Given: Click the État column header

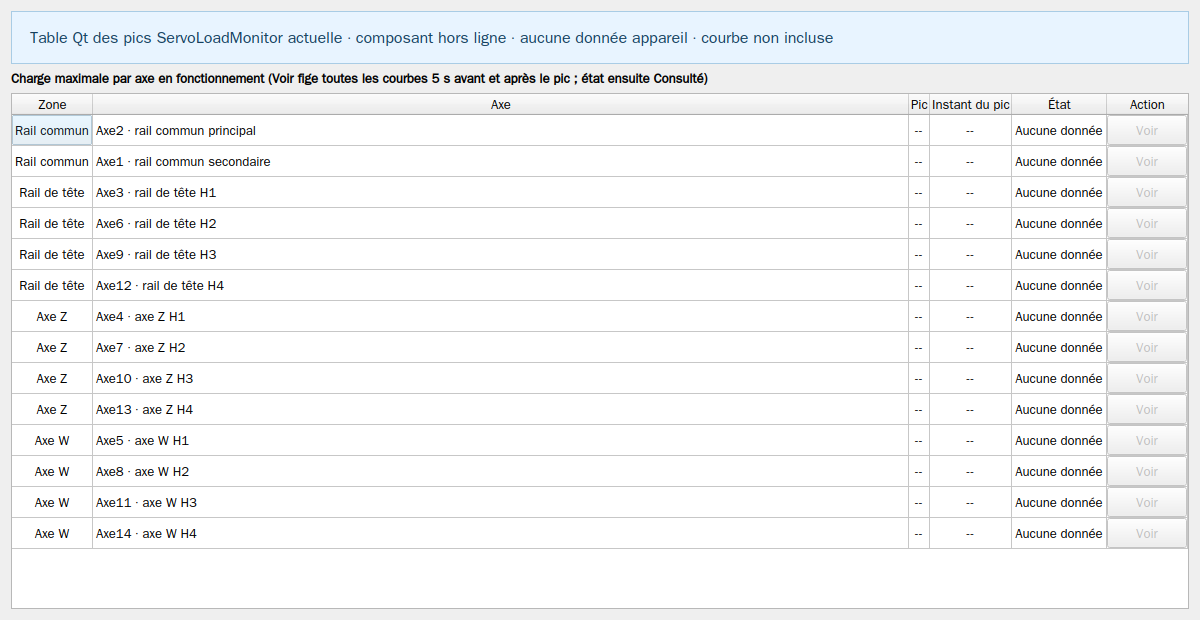Looking at the screenshot, I should (1059, 105).
